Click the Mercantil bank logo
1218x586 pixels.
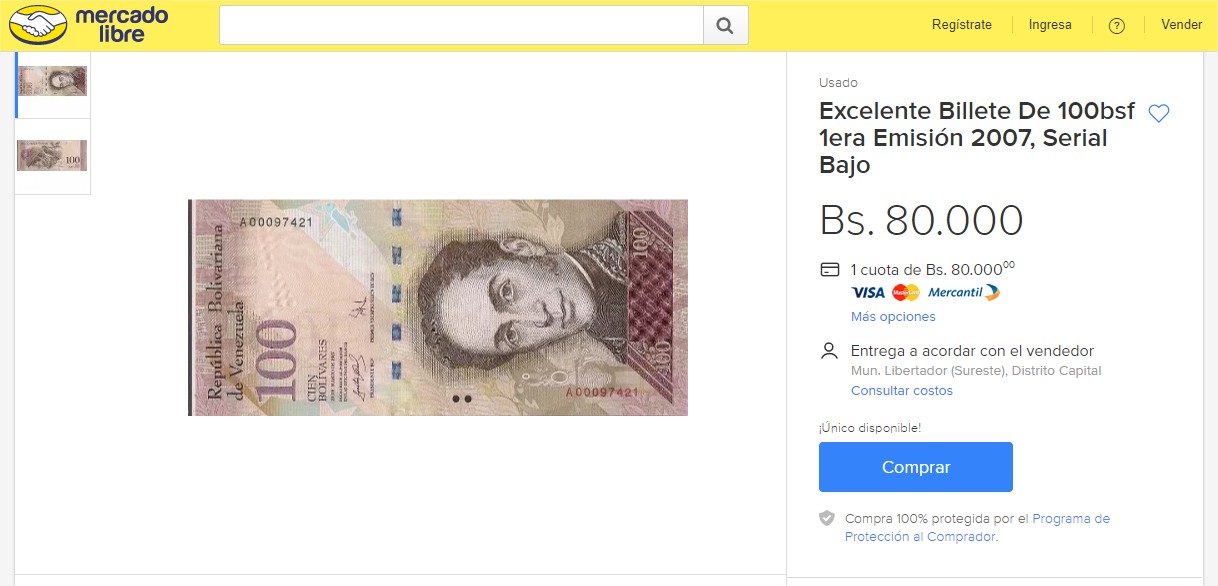point(963,292)
